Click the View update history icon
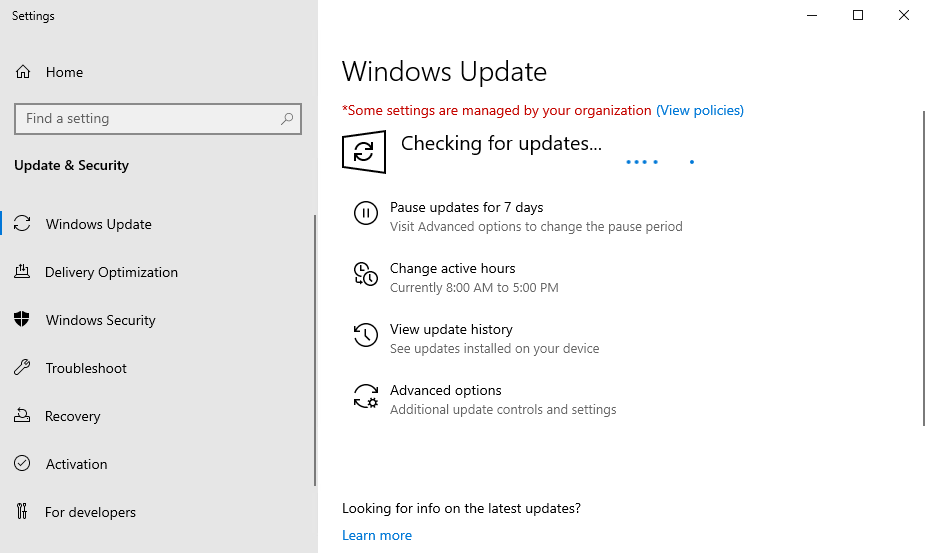This screenshot has height=553, width=926. pyautogui.click(x=366, y=335)
